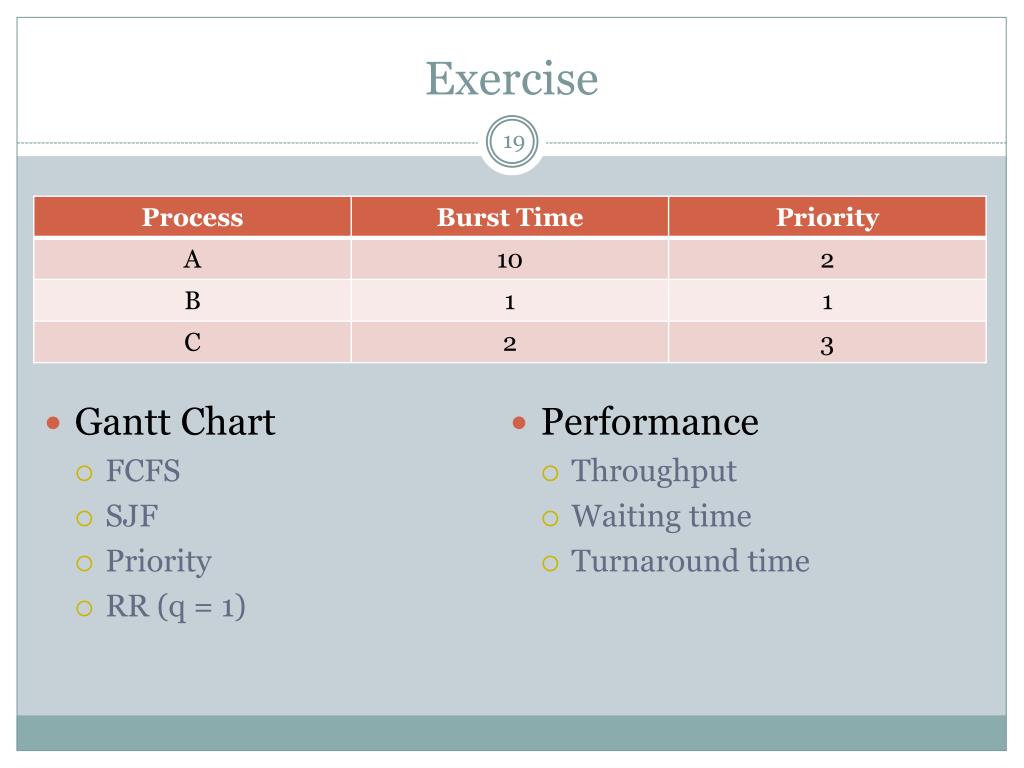The image size is (1024, 768).
Task: Click the SJF bullet item
Action: (132, 516)
